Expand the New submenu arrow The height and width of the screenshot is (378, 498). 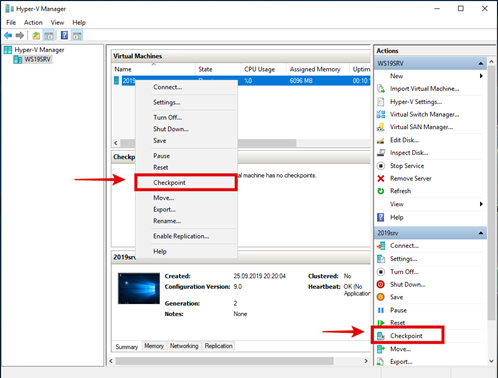[481, 76]
